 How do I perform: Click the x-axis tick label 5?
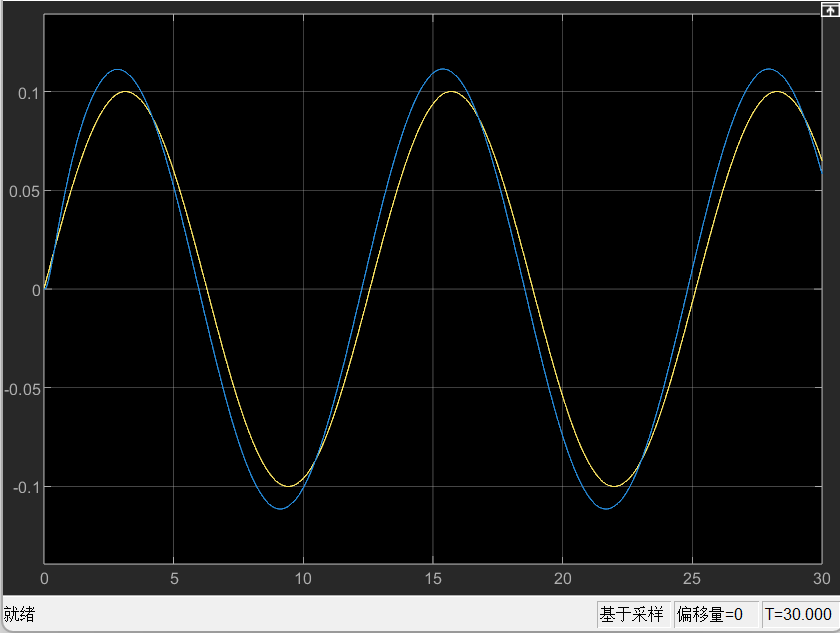pos(174,579)
